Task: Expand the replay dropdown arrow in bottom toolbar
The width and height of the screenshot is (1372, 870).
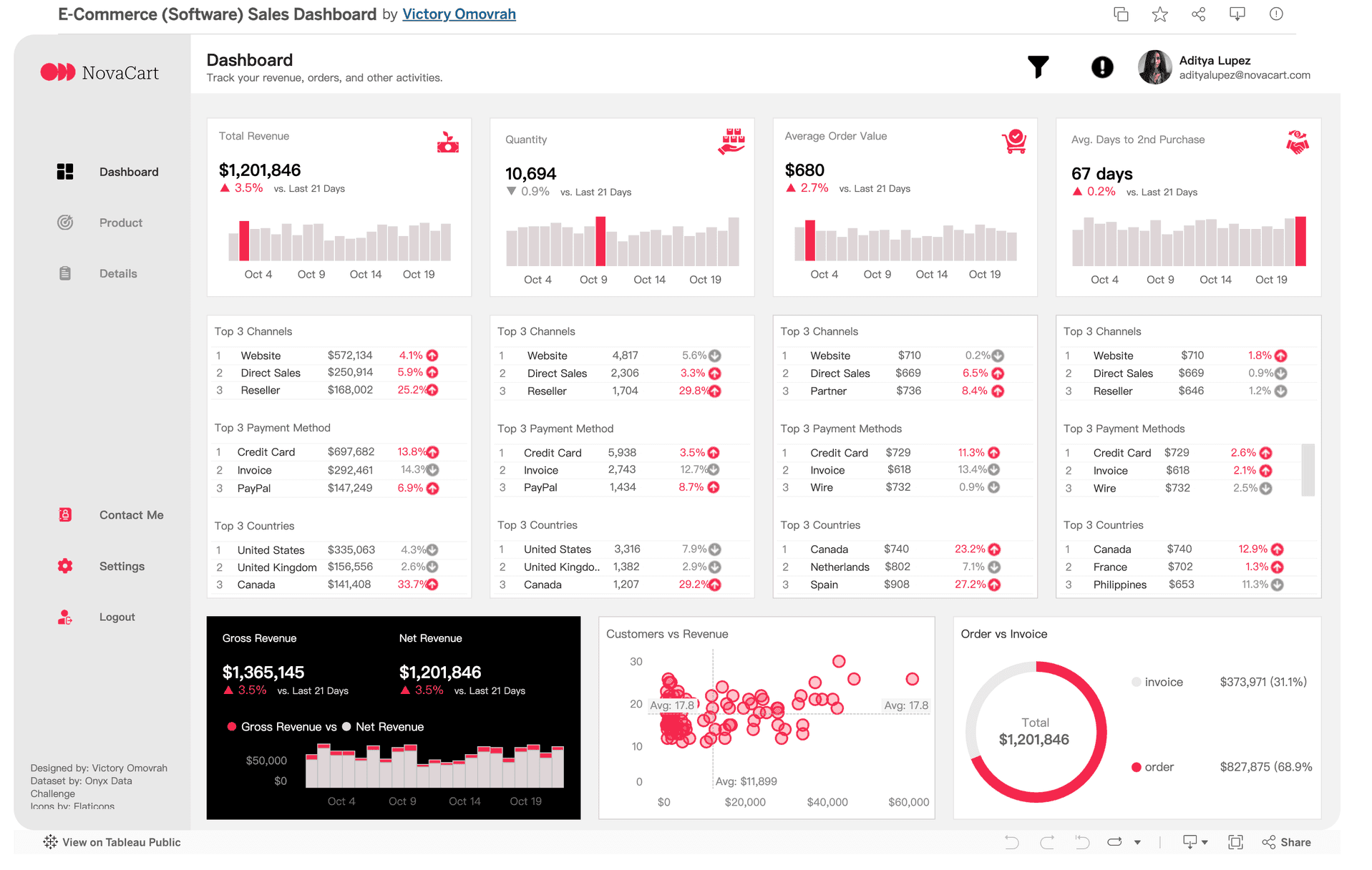Action: (1137, 842)
